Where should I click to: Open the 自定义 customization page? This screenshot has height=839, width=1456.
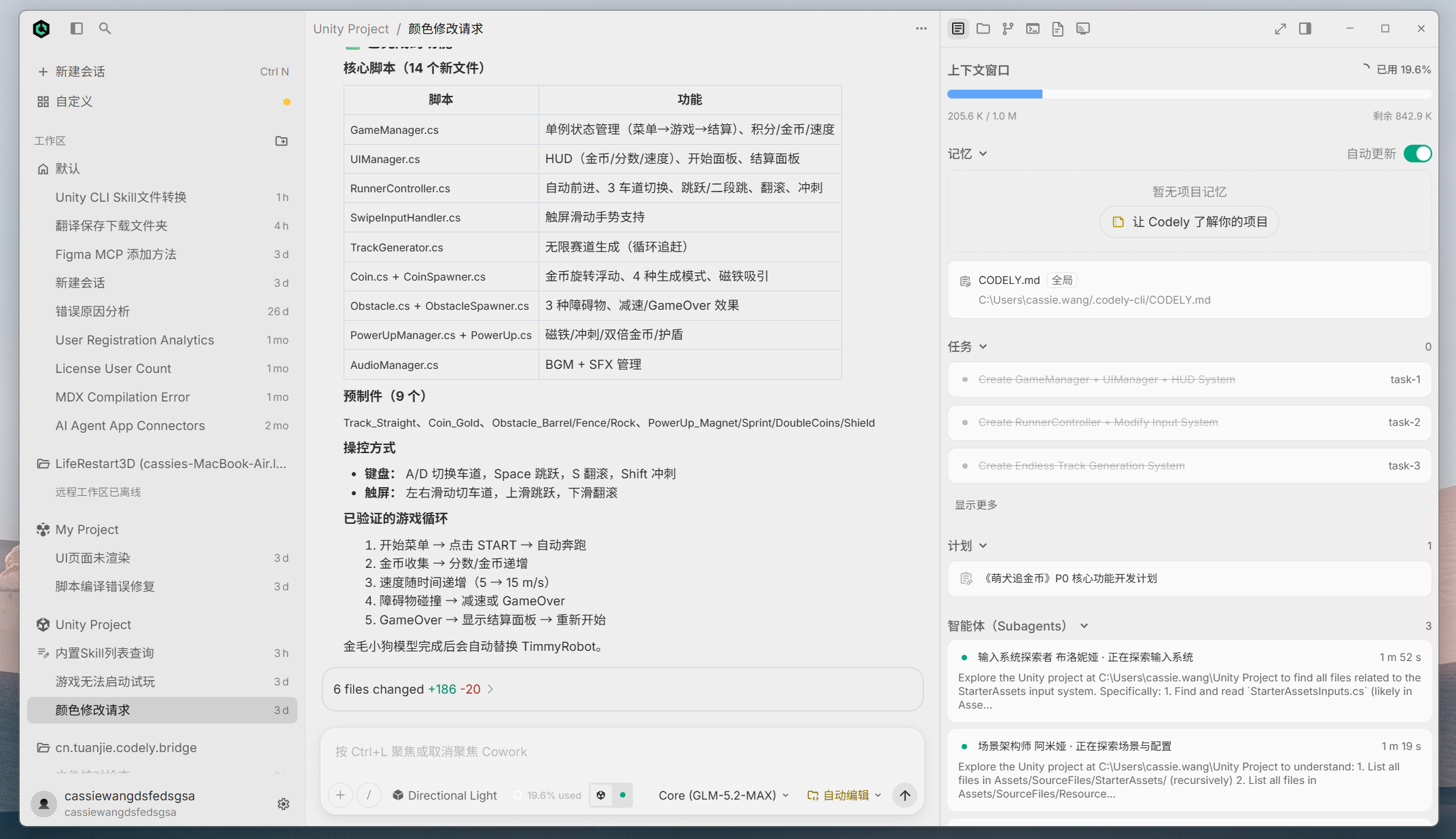click(x=162, y=101)
